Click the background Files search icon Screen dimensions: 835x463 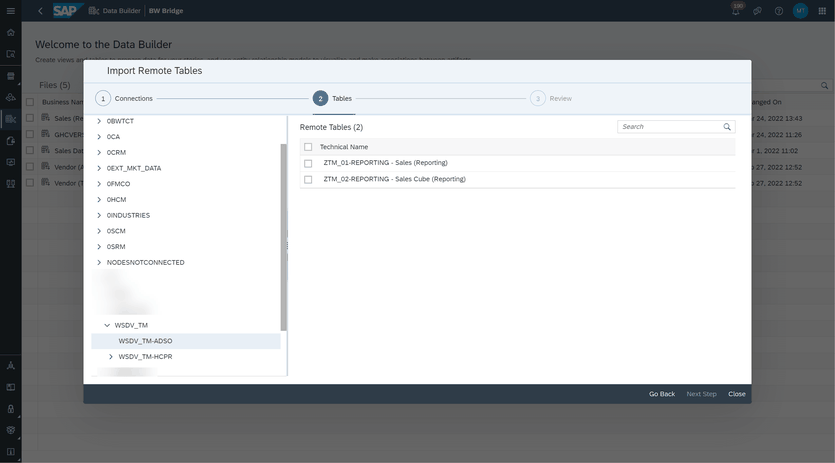(x=824, y=85)
